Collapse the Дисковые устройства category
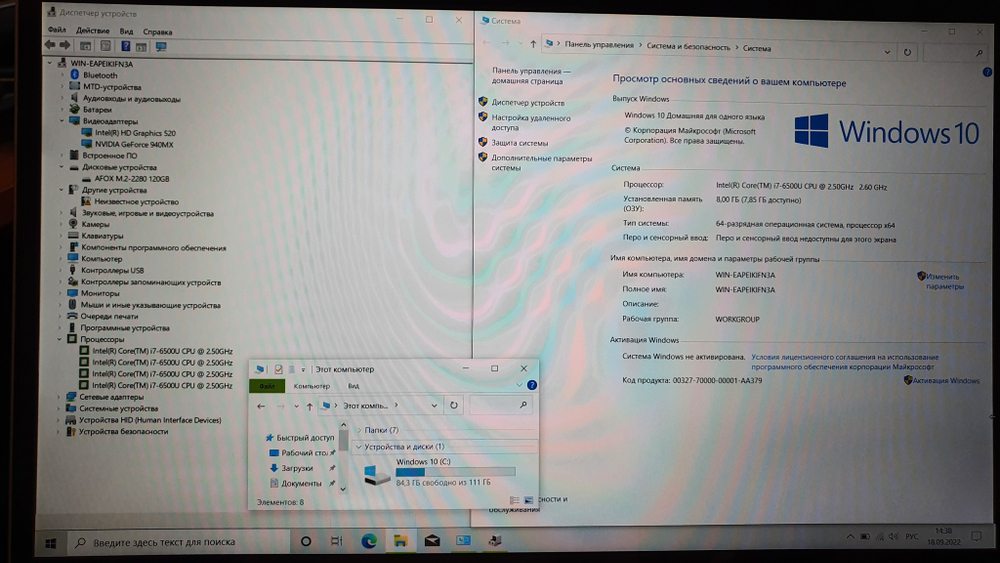The height and width of the screenshot is (563, 1000). 62,167
